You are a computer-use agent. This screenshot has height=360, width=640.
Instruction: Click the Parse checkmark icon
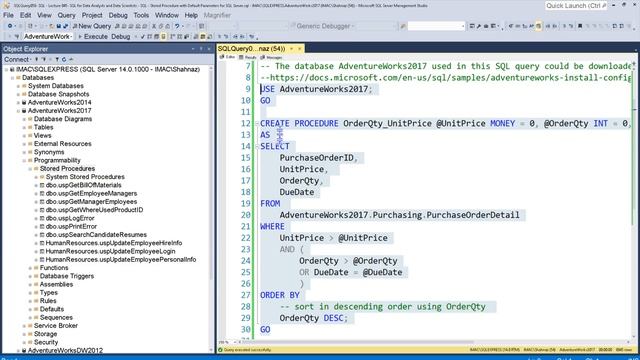tap(142, 37)
